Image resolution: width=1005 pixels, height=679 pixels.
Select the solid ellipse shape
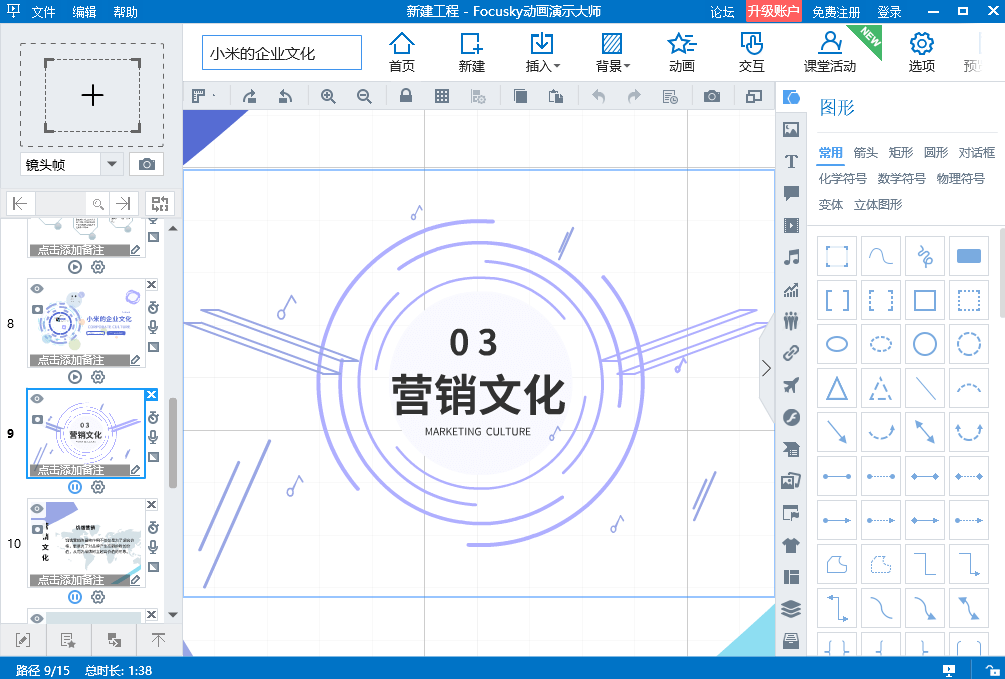(836, 344)
